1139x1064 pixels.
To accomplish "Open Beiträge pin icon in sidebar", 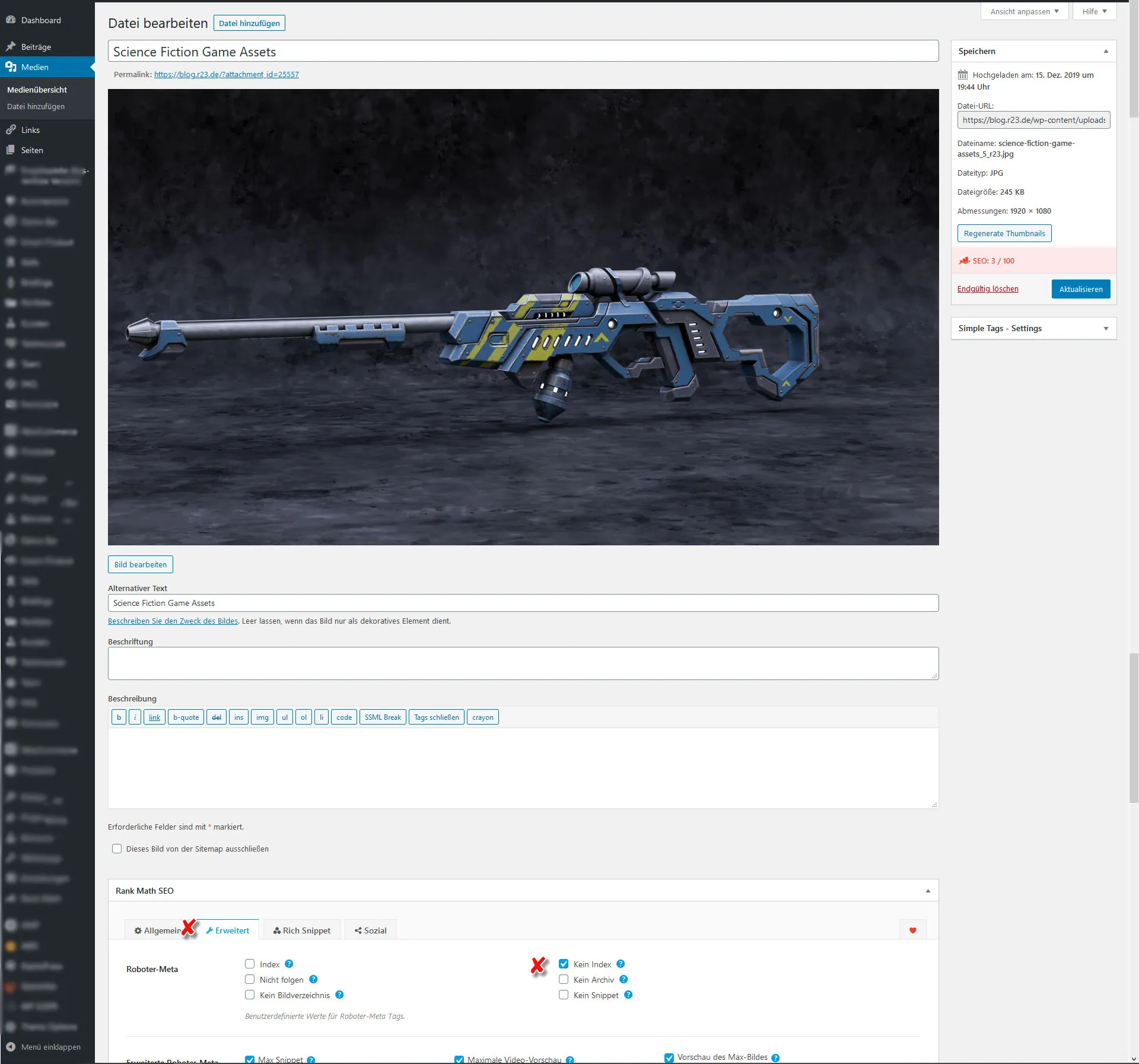I will (11, 46).
